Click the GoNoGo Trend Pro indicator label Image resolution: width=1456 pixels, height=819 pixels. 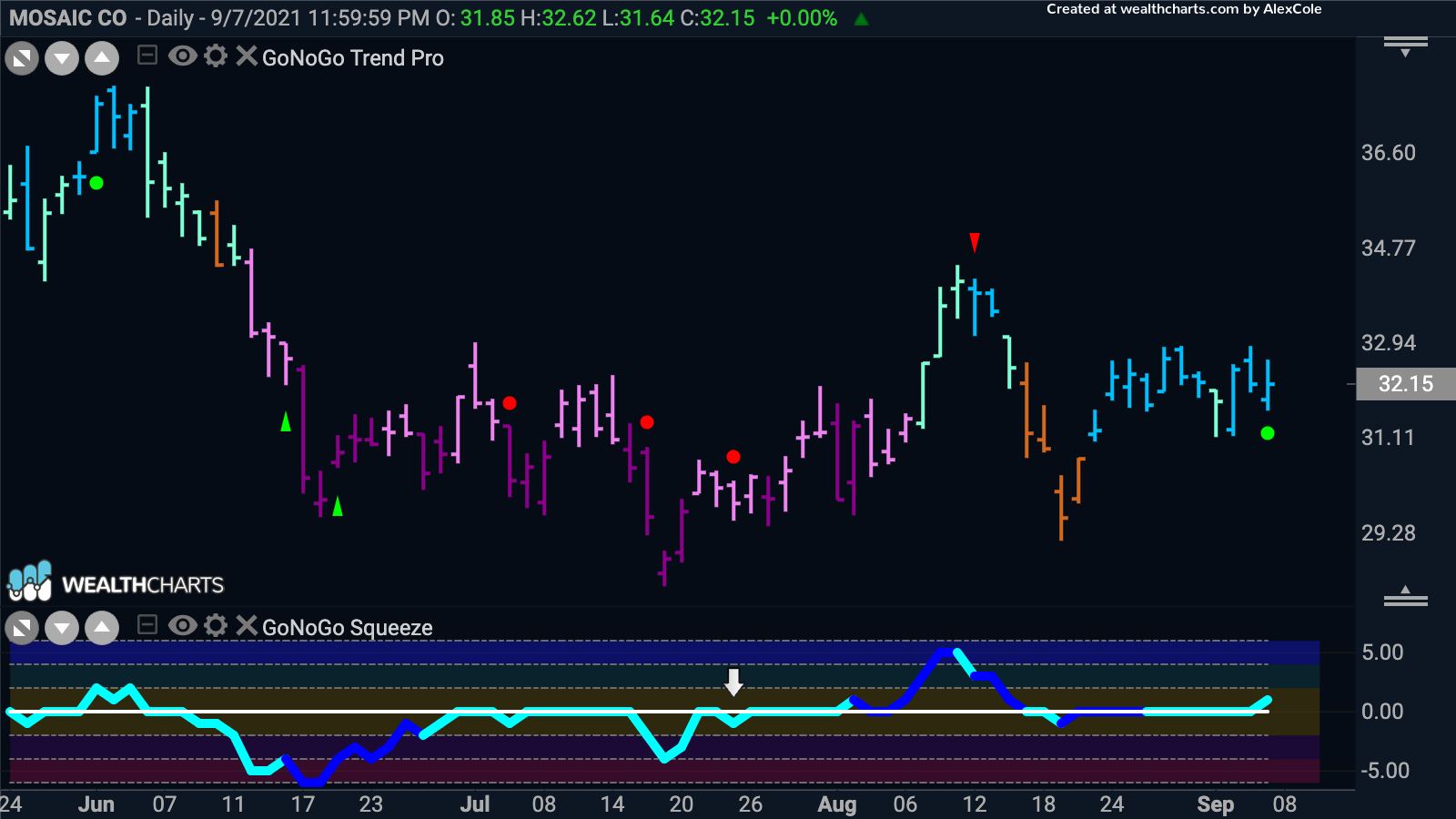point(353,58)
